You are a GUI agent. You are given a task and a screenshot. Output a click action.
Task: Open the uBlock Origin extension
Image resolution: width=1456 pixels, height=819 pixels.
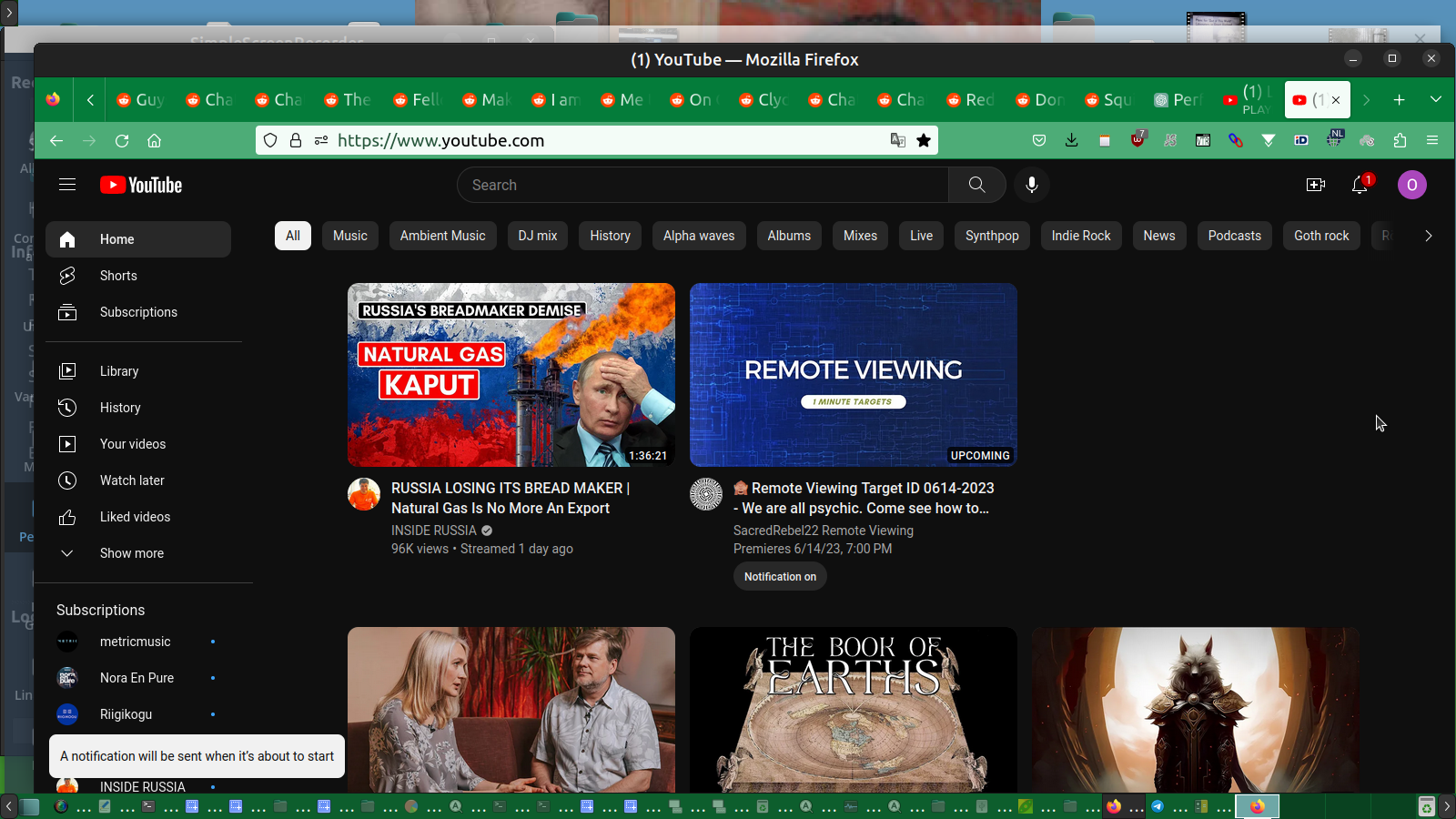coord(1137,139)
